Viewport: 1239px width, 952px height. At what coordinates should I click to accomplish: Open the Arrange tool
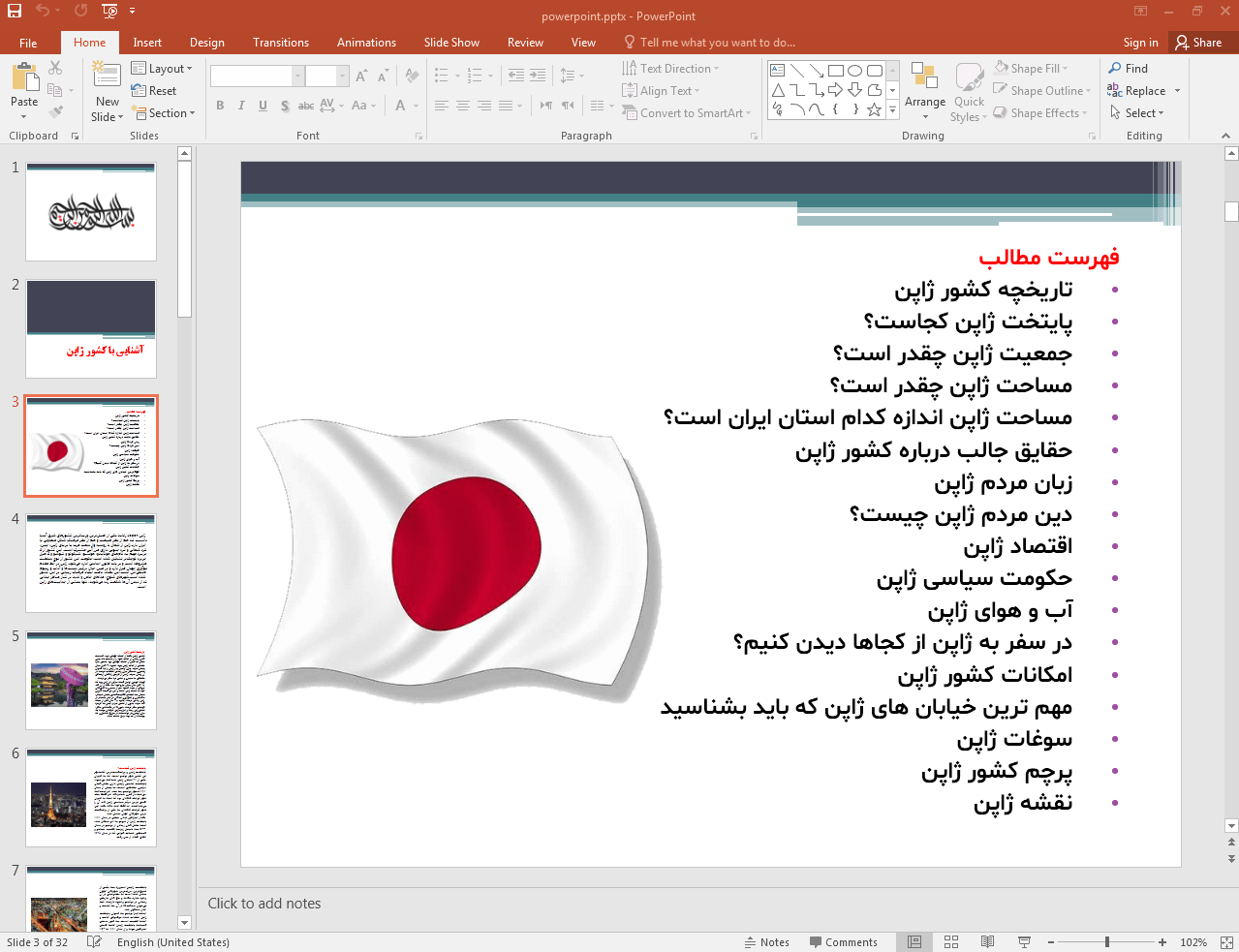point(924,87)
